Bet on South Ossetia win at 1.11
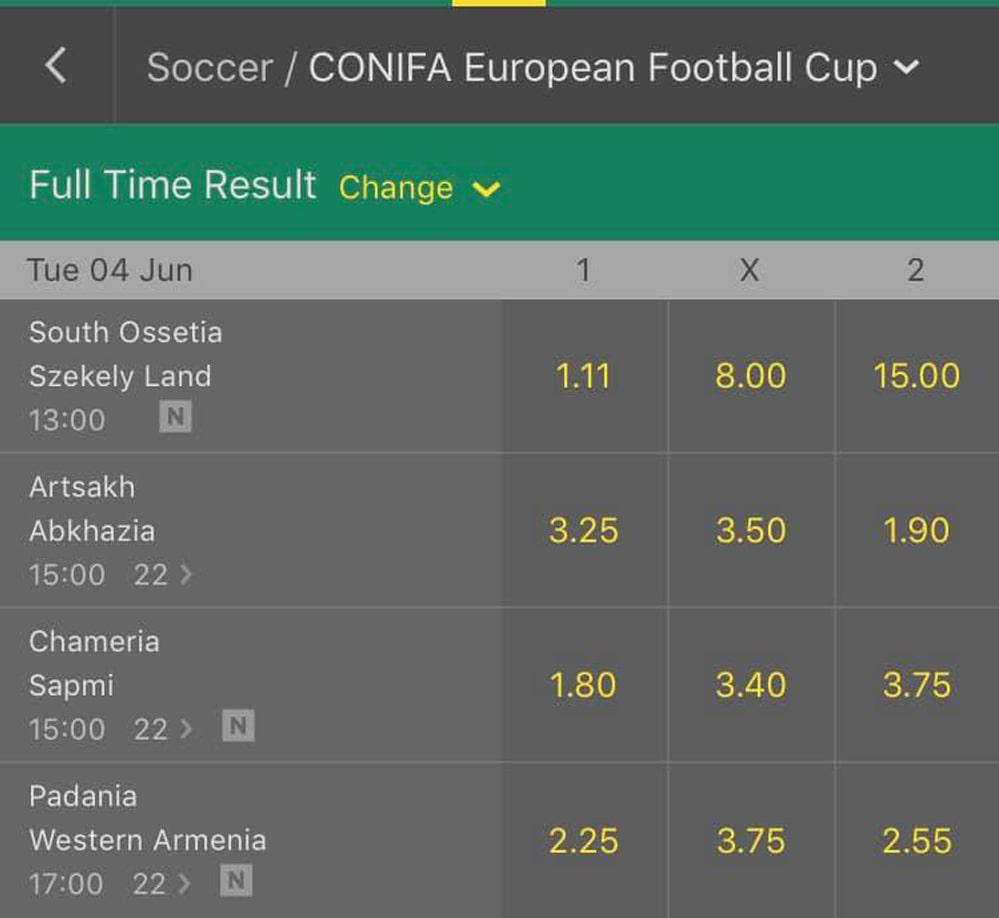This screenshot has height=918, width=999. (584, 376)
